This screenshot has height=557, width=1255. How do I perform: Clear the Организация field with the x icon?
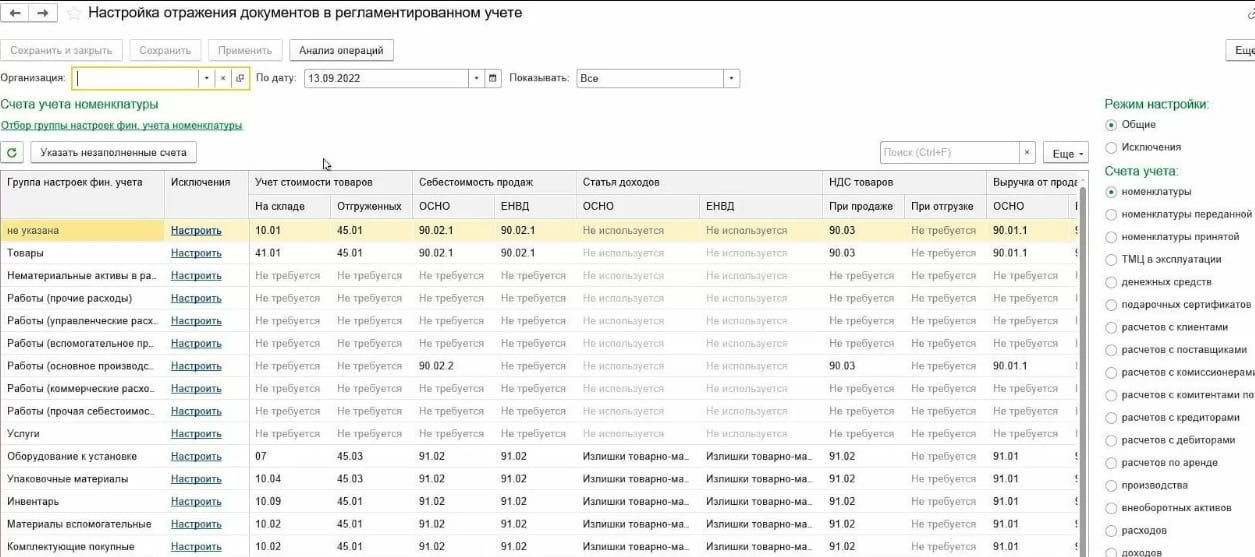tap(224, 78)
